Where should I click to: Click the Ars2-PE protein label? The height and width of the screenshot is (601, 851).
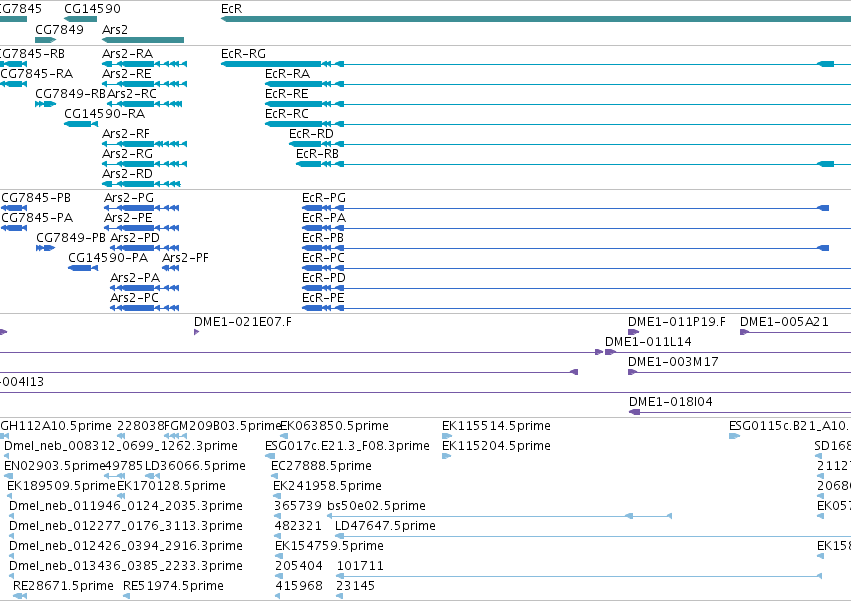128,218
